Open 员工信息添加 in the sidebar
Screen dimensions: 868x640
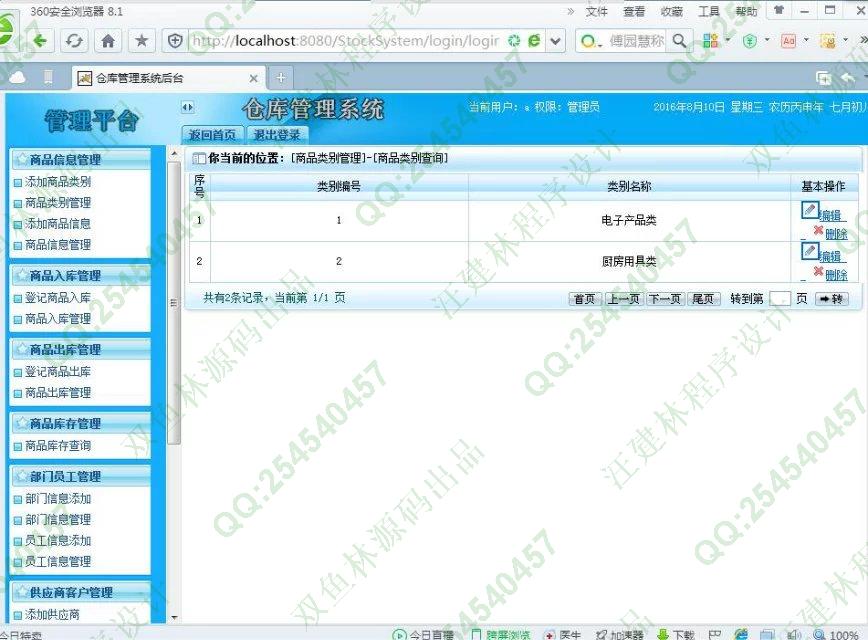point(58,541)
